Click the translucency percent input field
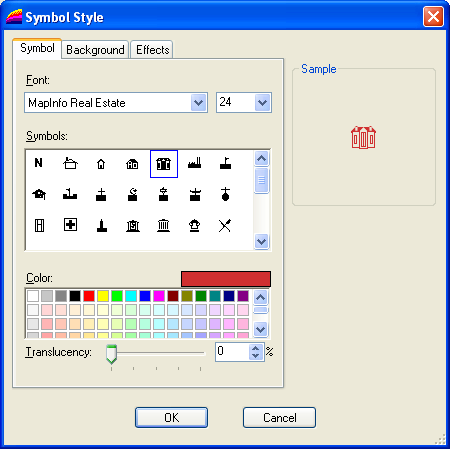The width and height of the screenshot is (450, 449). click(x=233, y=352)
